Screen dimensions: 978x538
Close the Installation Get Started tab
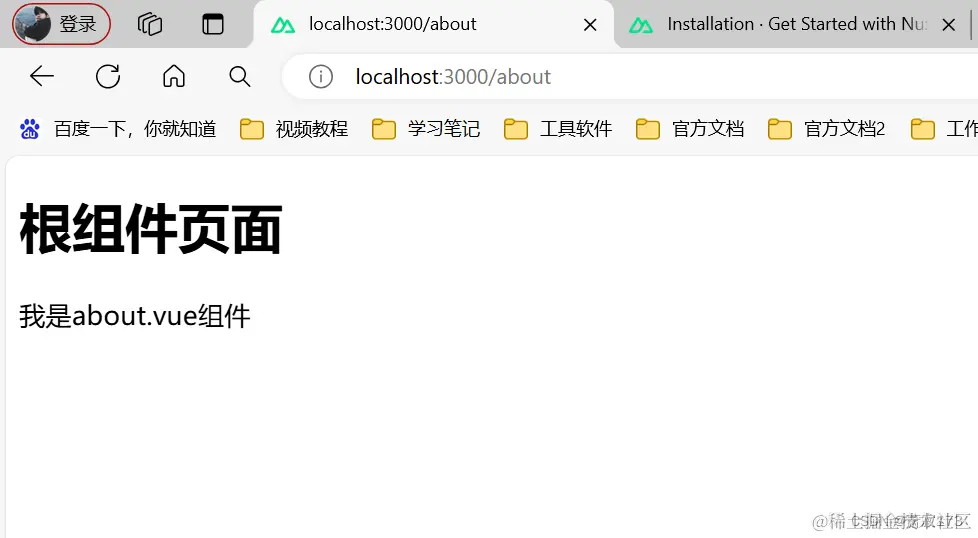949,25
